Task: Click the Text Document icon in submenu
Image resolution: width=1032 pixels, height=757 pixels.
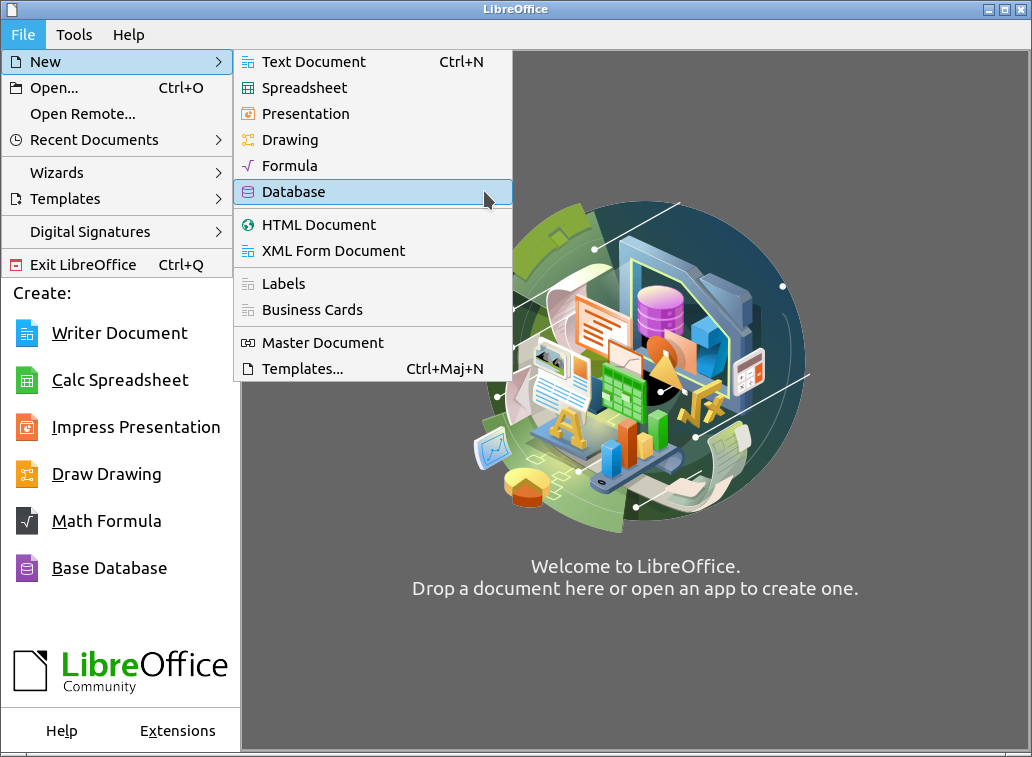Action: click(248, 62)
